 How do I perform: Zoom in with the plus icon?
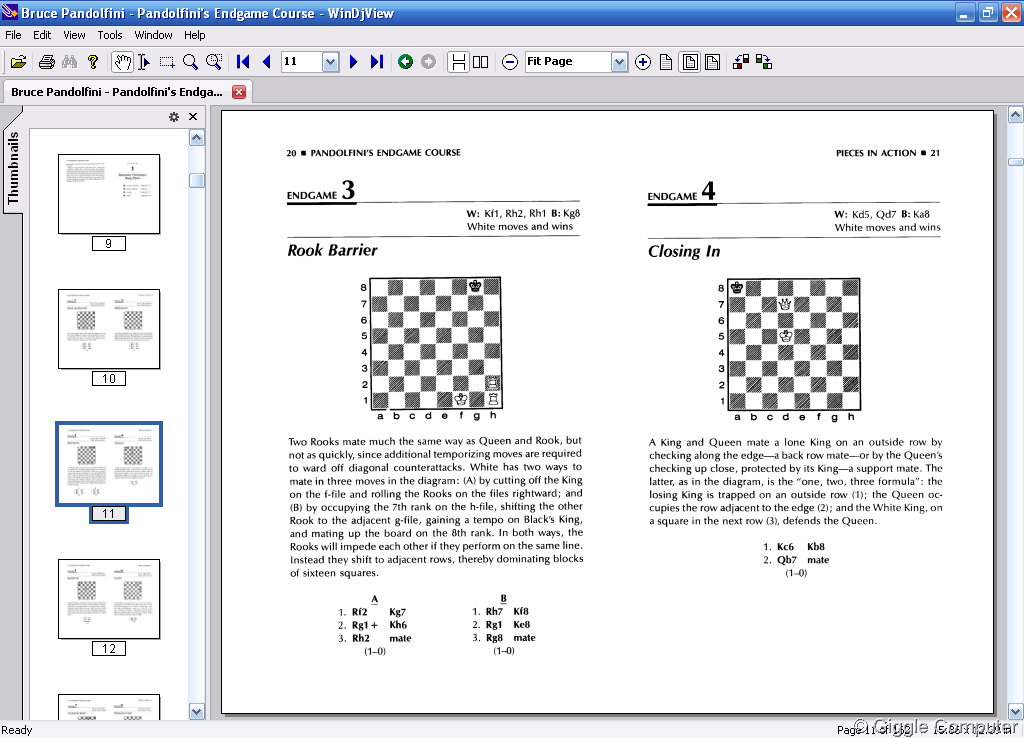point(643,62)
